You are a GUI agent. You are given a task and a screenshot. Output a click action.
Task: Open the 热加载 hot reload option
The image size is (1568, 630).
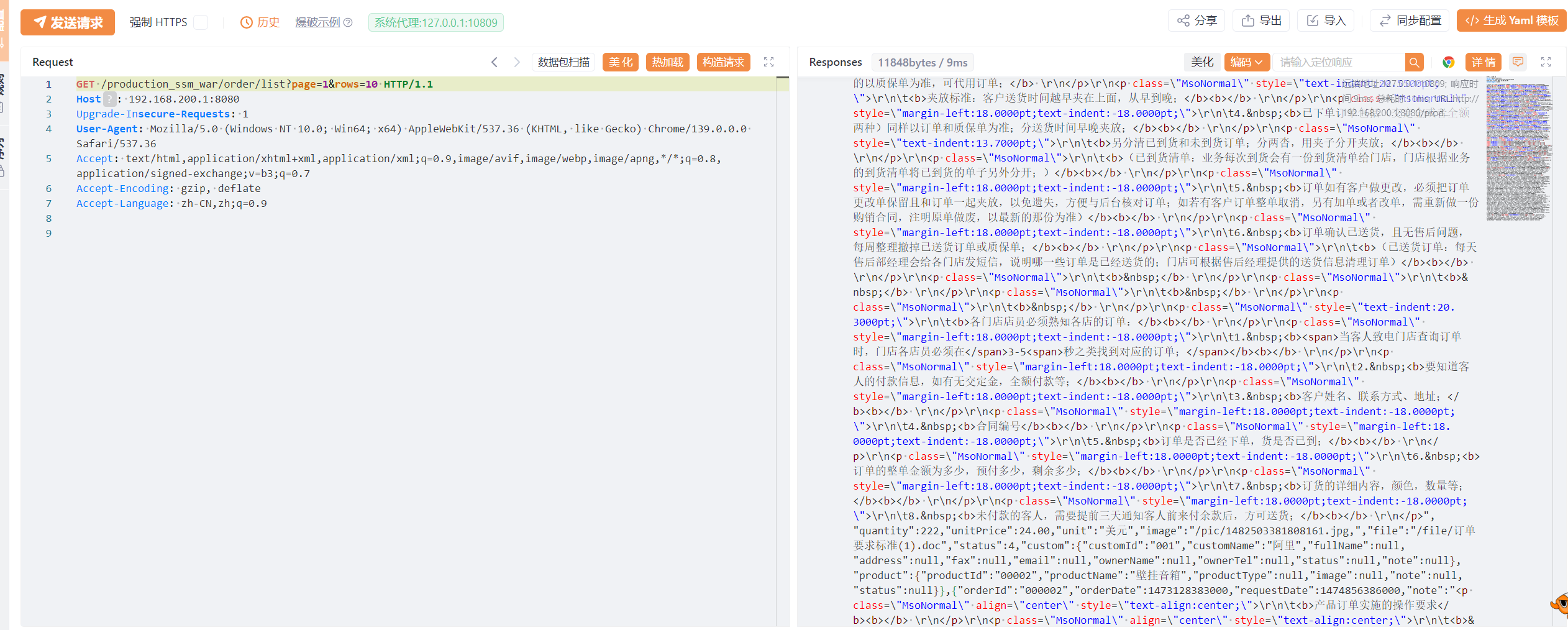[x=667, y=62]
